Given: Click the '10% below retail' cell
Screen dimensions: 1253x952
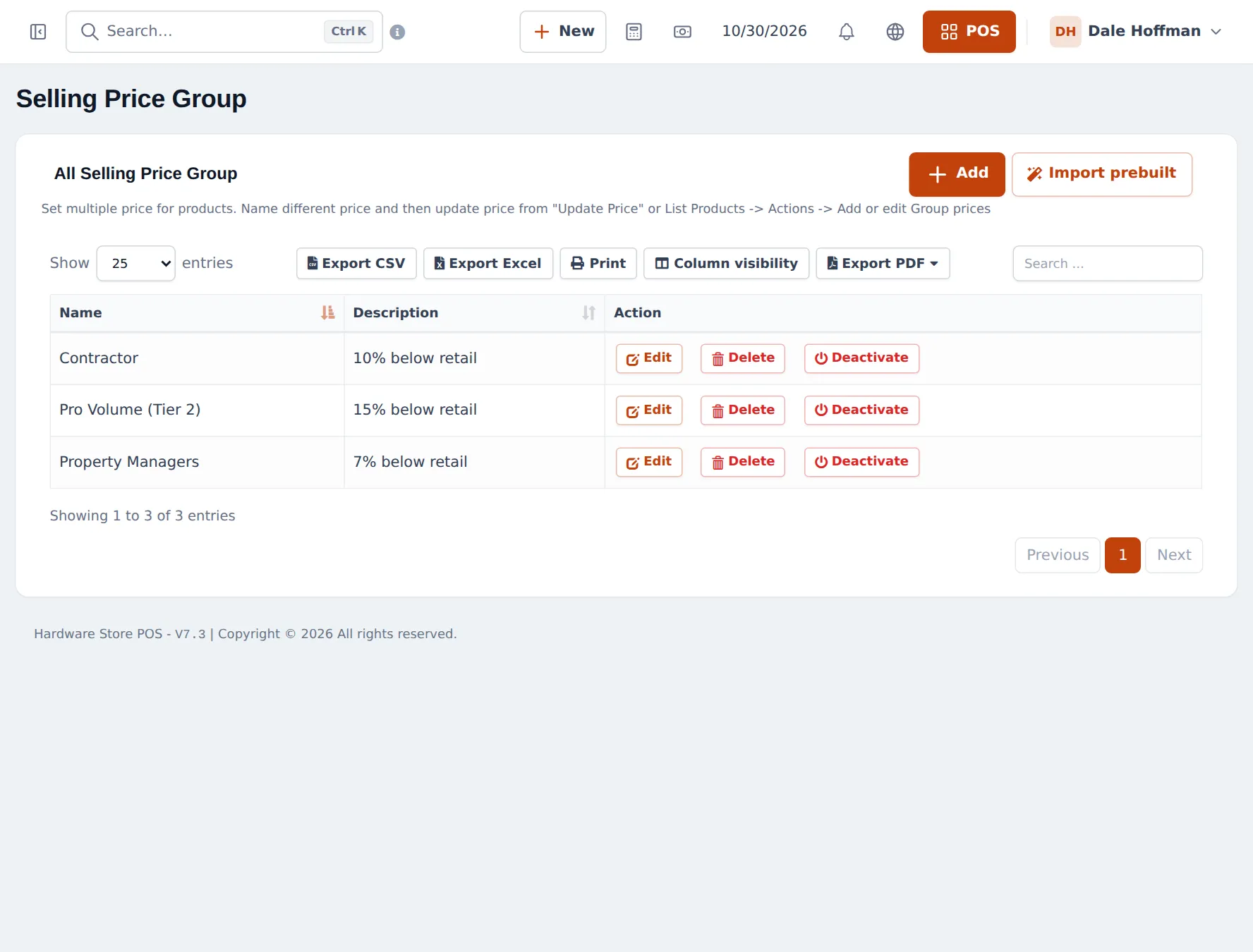Looking at the screenshot, I should point(474,358).
